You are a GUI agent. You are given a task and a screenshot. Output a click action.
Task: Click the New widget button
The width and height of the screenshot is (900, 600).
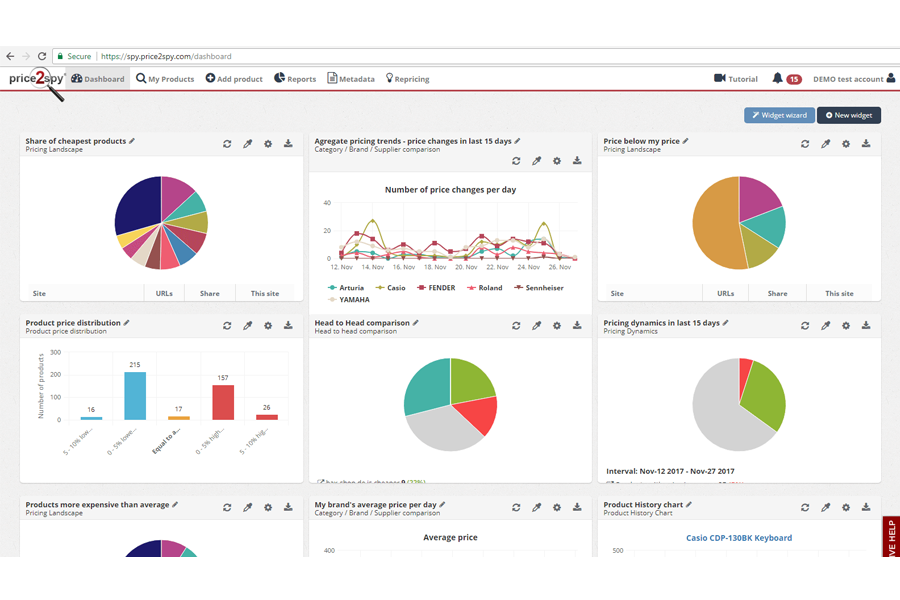pos(848,115)
